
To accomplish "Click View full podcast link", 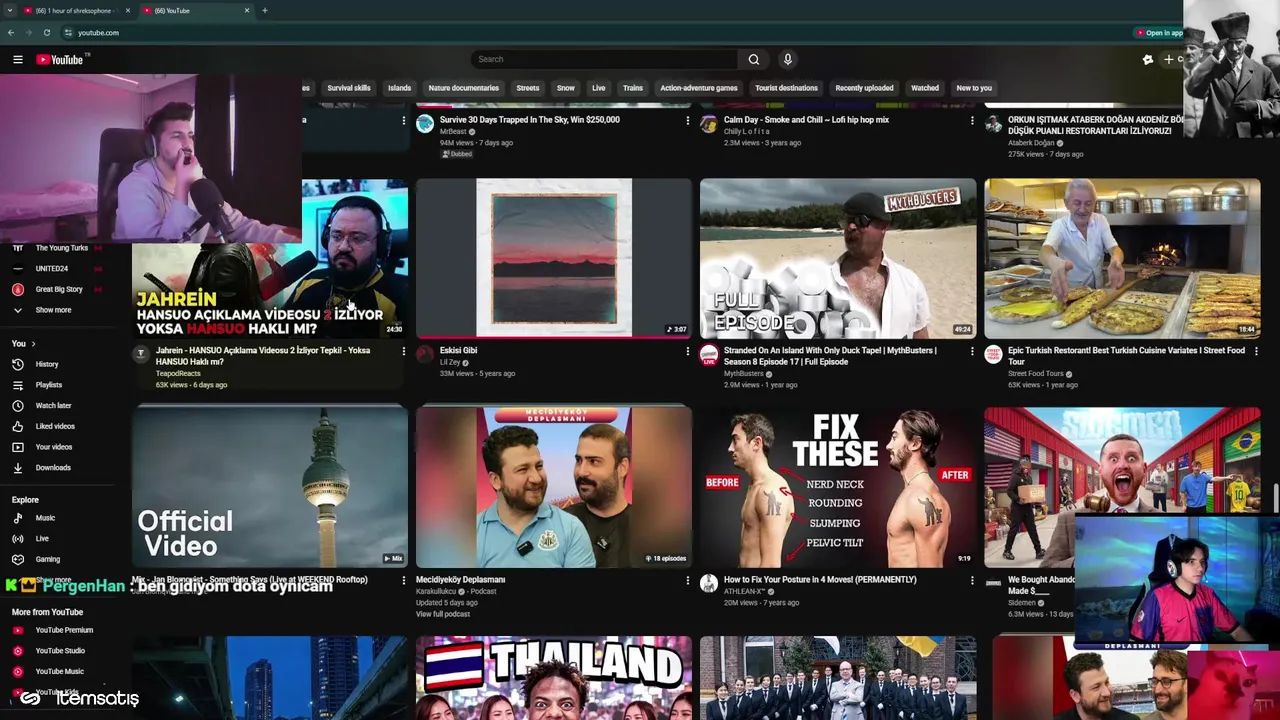I will (442, 614).
